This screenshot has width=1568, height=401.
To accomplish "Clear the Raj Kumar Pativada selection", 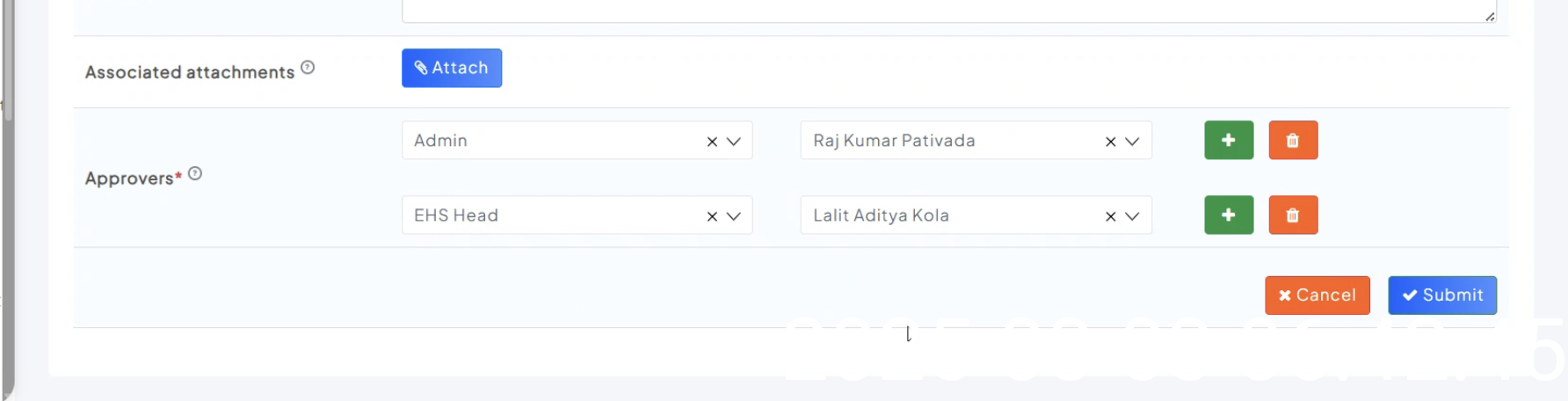I will 1110,142.
